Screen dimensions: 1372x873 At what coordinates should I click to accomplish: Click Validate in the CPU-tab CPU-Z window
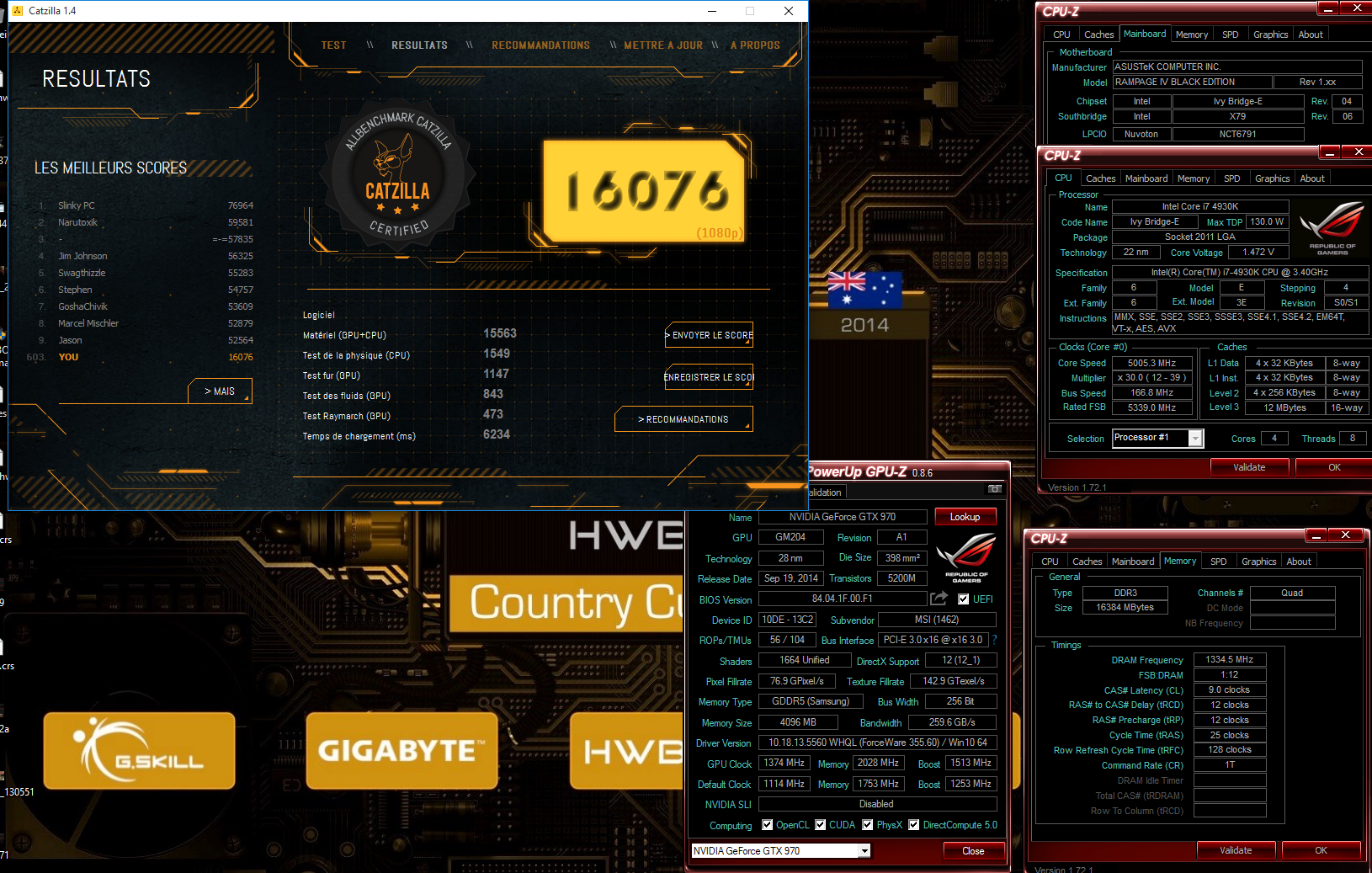[x=1249, y=467]
